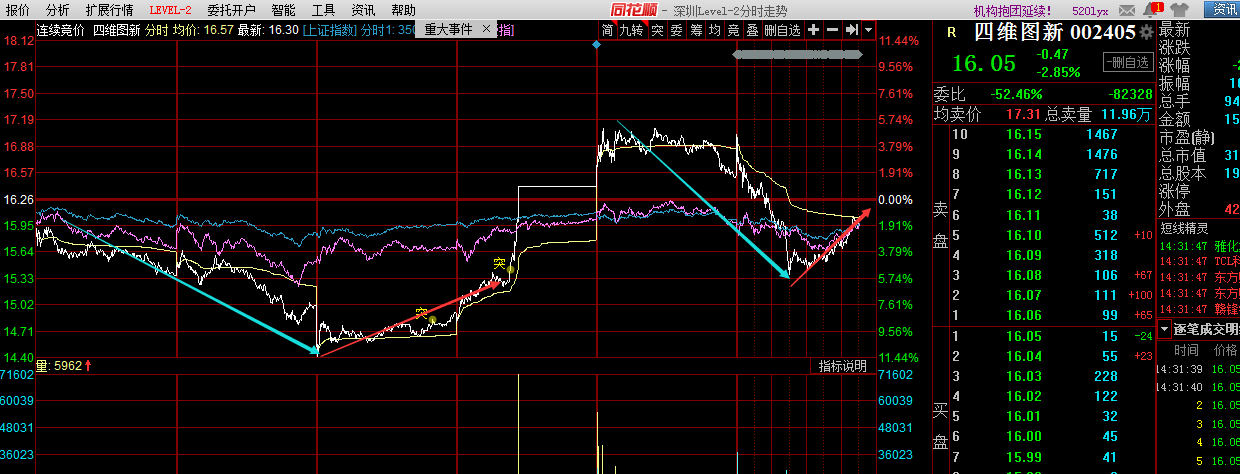The width and height of the screenshot is (1240, 474).
Task: Zoom in chart with plus icon
Action: pyautogui.click(x=814, y=30)
